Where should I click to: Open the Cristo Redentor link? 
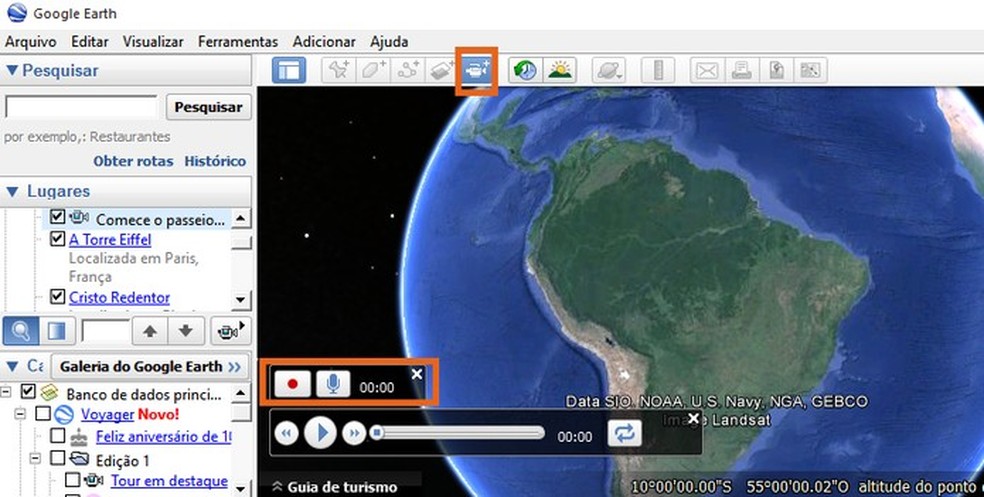pos(119,297)
